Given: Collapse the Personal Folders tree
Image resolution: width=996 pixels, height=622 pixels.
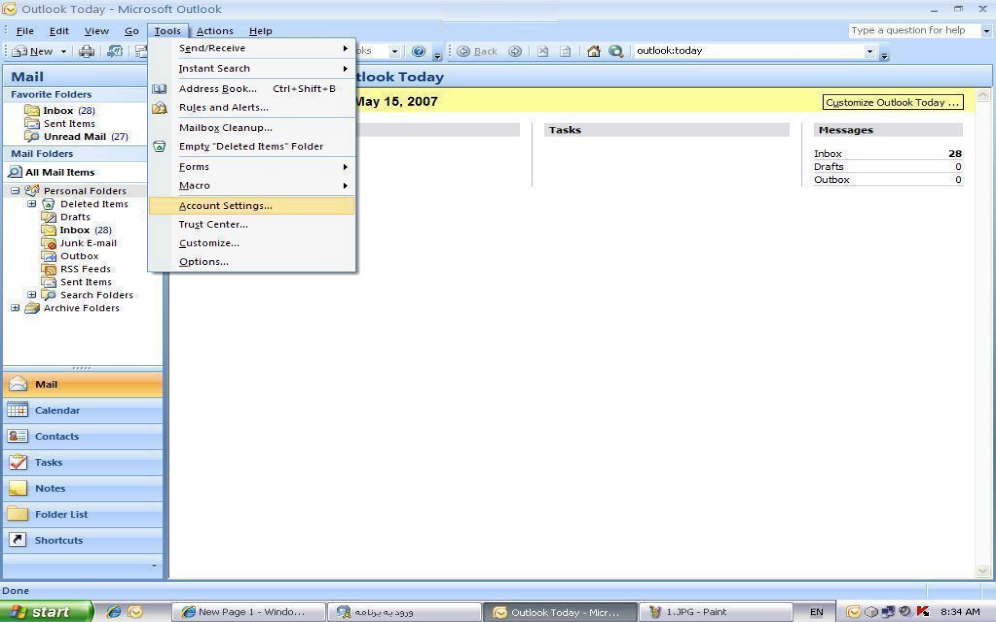Looking at the screenshot, I should pos(15,191).
